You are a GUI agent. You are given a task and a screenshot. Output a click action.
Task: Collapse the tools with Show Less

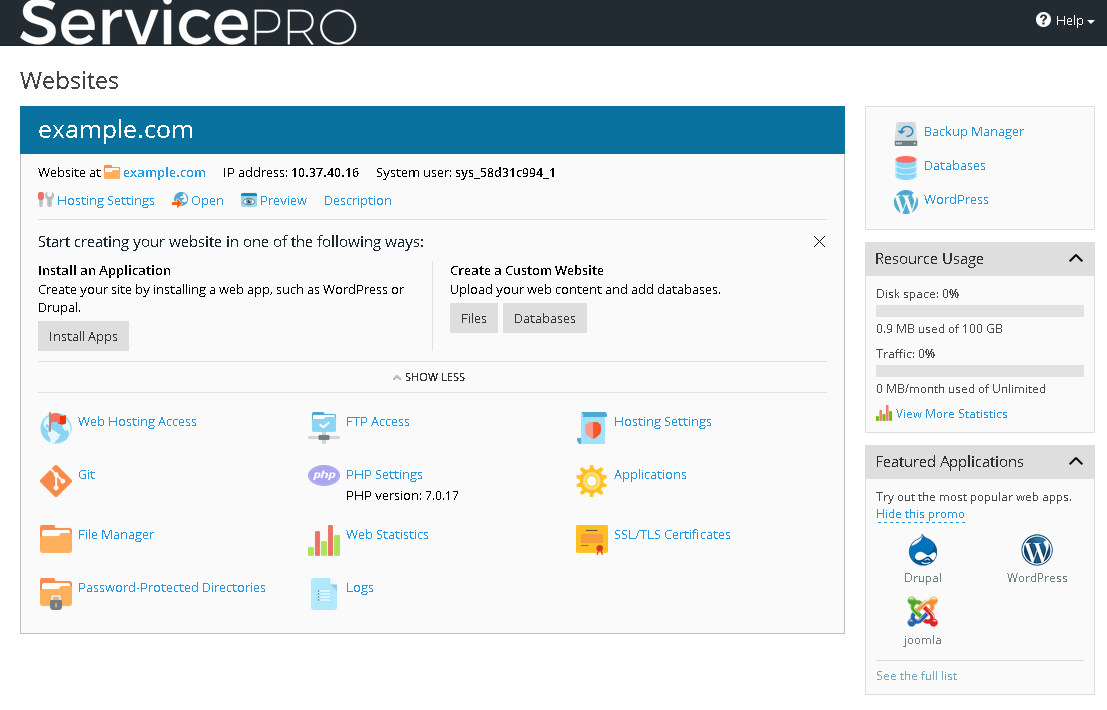tap(429, 377)
